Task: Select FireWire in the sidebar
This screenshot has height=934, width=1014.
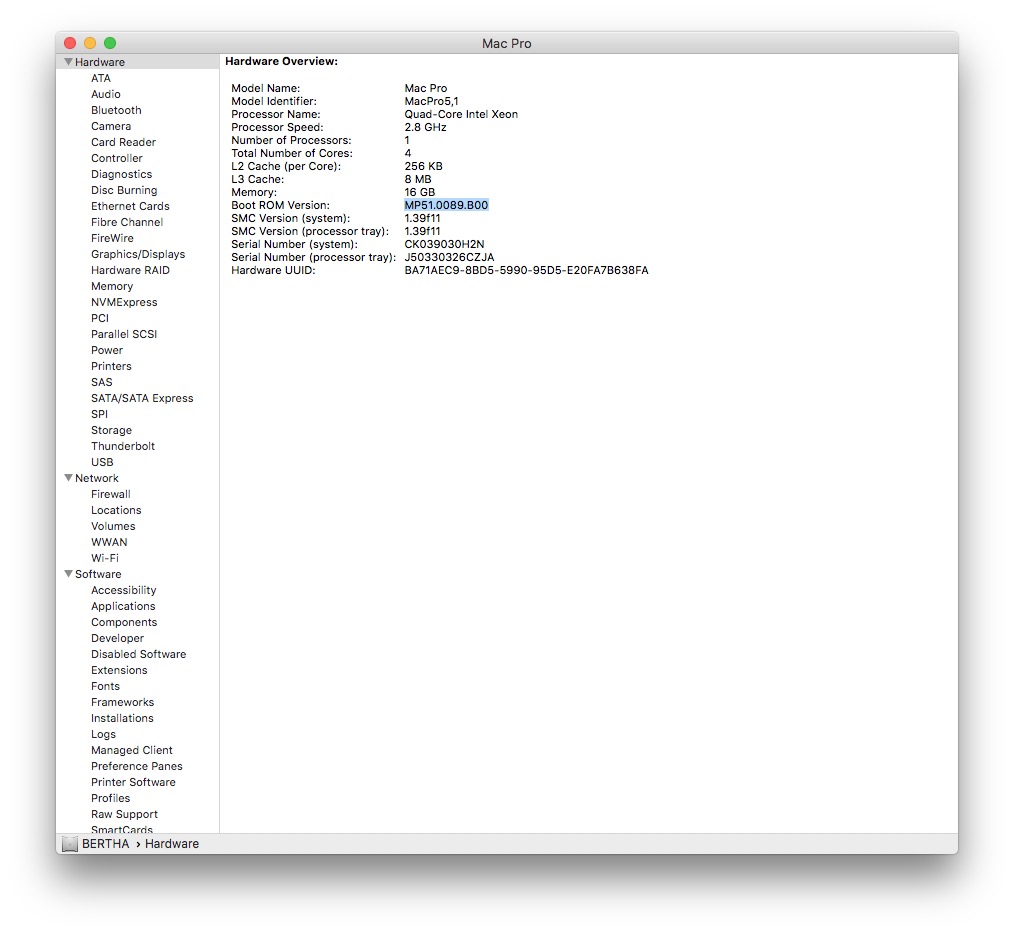Action: pyautogui.click(x=112, y=239)
